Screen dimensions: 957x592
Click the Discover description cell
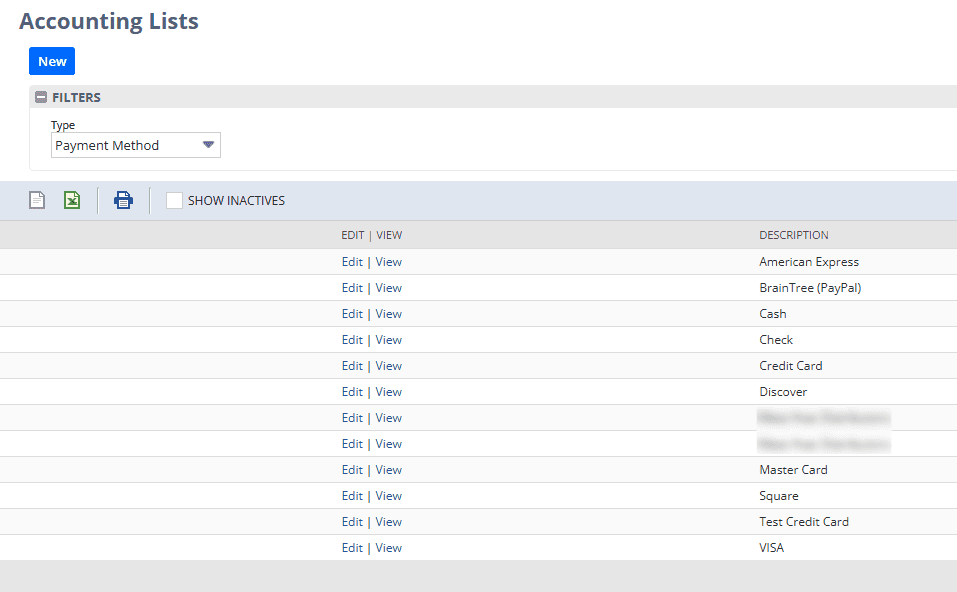pos(783,392)
